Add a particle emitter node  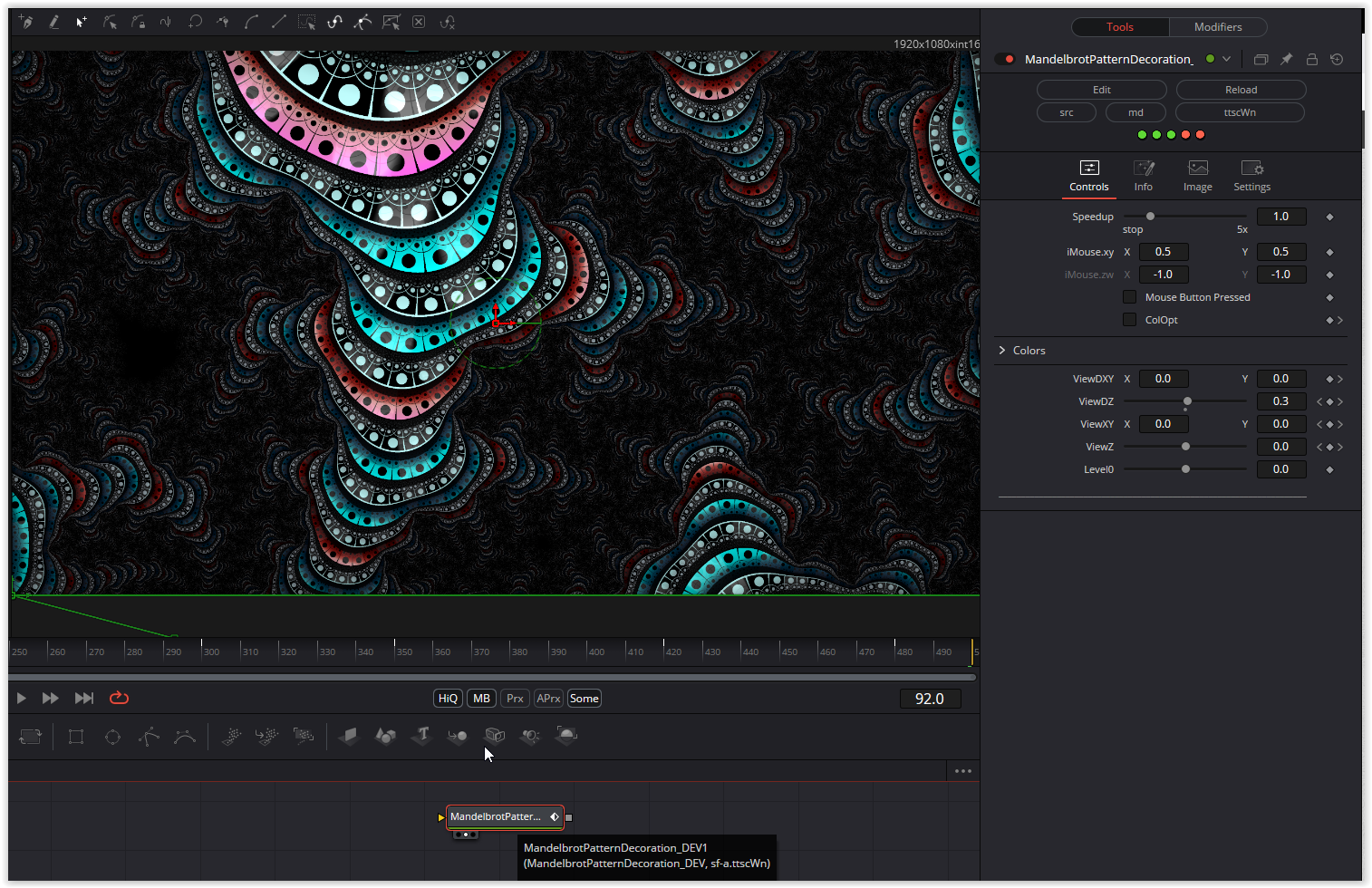pyautogui.click(x=232, y=736)
